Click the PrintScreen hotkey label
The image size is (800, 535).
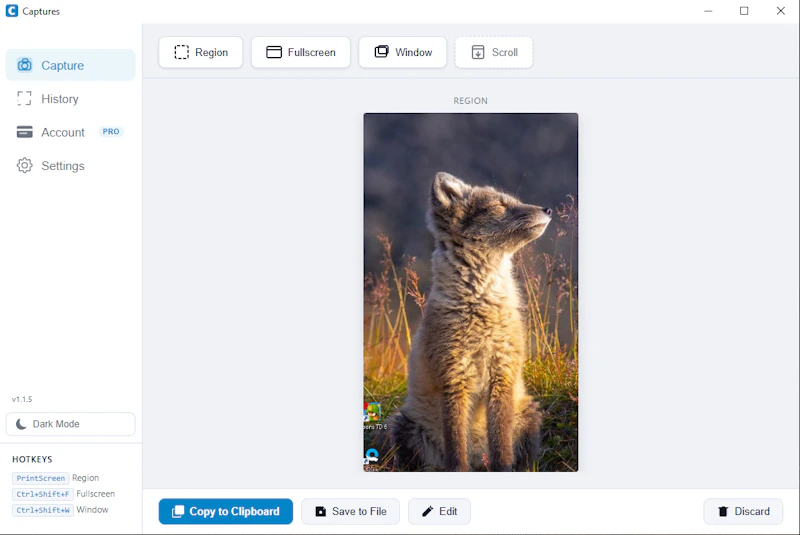(40, 478)
